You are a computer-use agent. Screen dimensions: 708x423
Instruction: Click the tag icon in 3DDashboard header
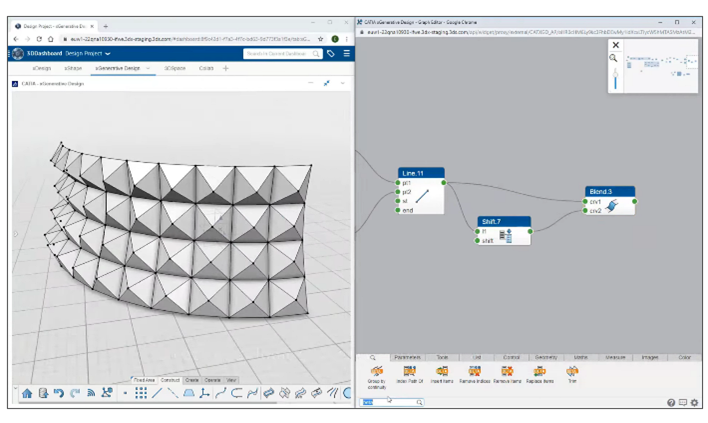pyautogui.click(x=331, y=54)
